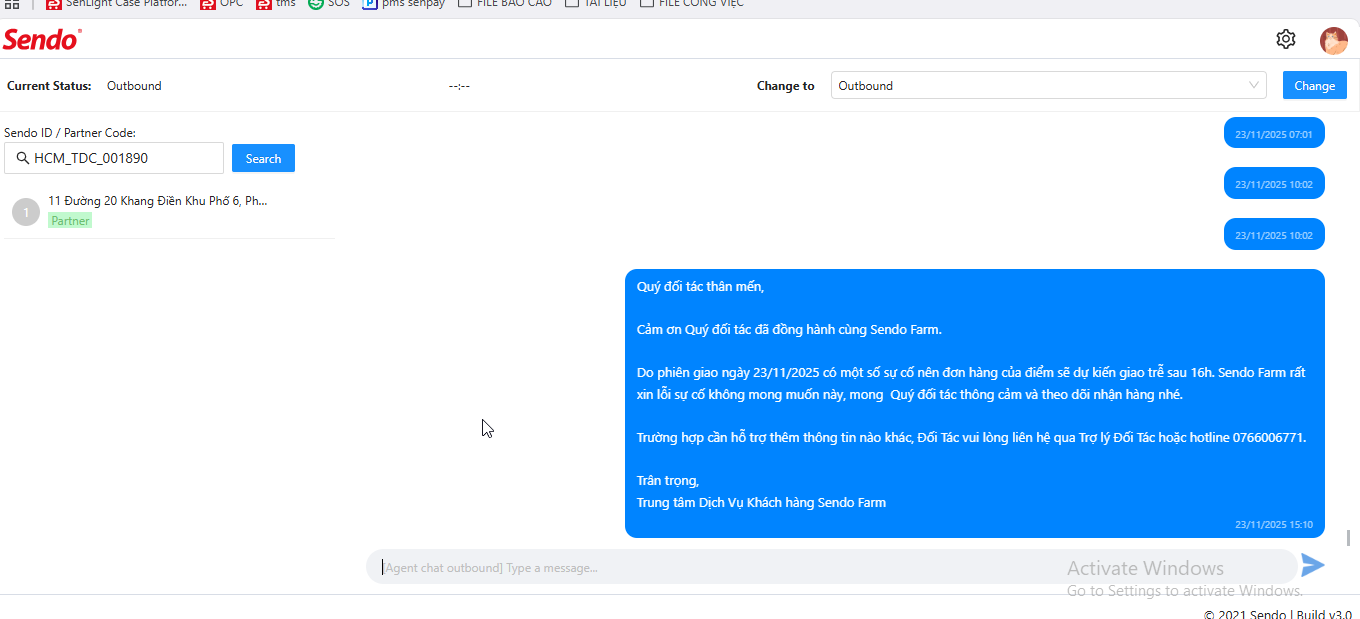
Task: Click the Change to label
Action: coord(786,86)
